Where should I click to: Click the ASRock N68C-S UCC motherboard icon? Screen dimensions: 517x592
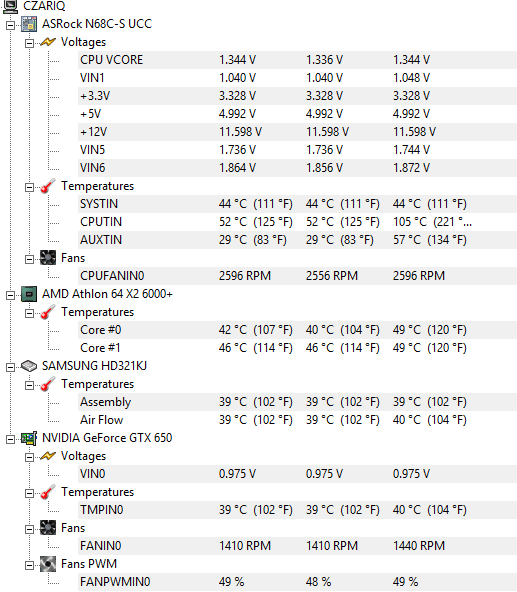tap(29, 24)
